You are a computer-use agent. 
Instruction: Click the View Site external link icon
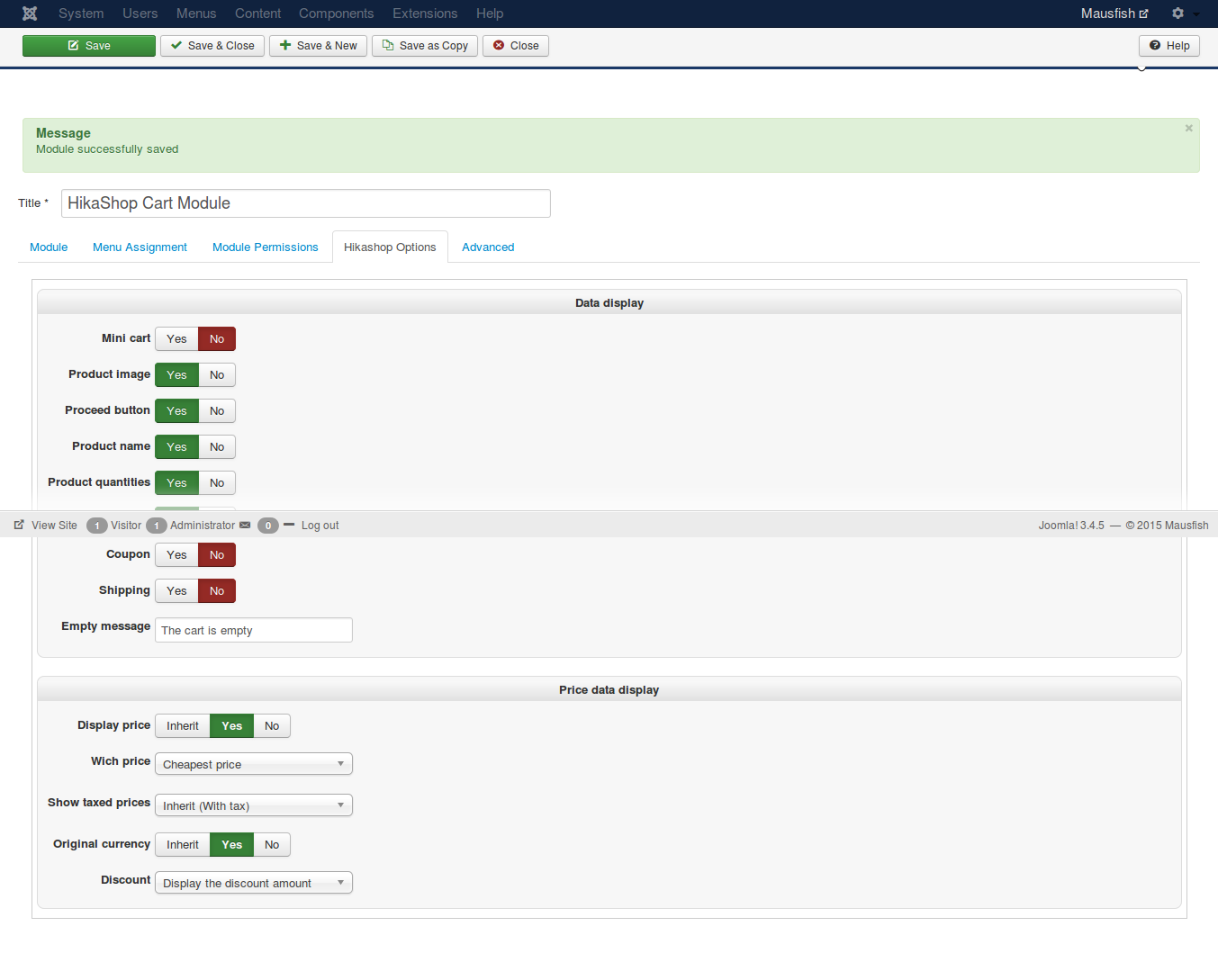19,525
